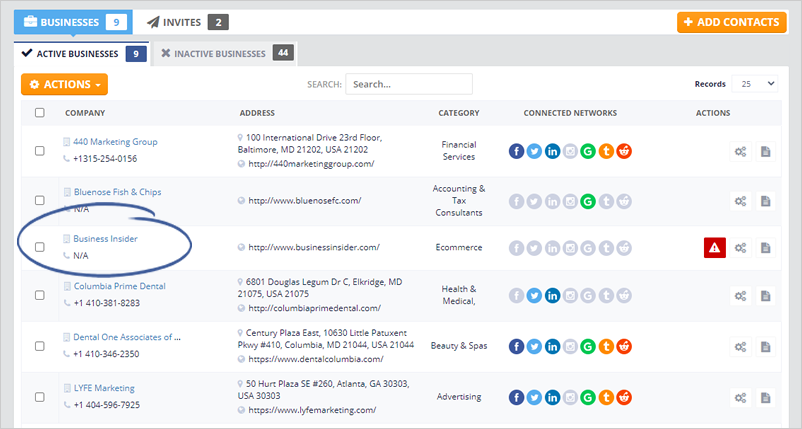Expand the orange Actions dropdown
This screenshot has width=802, height=429.
(x=64, y=85)
